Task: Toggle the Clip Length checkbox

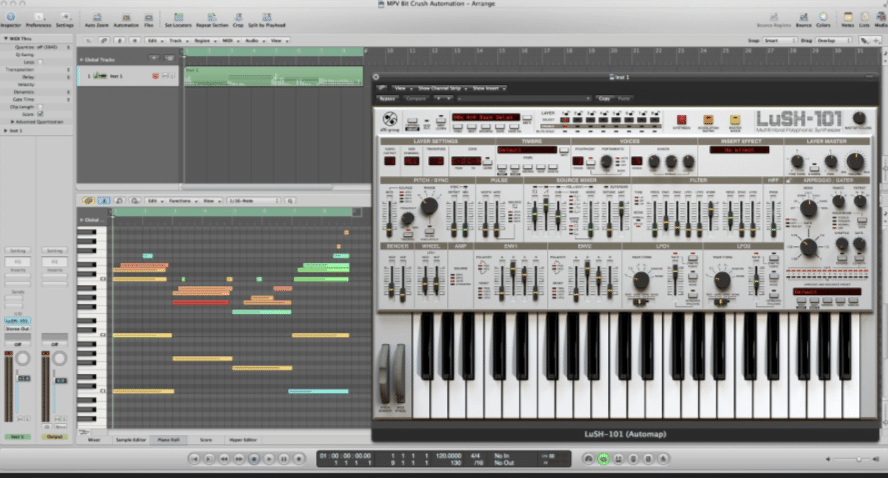Action: tap(40, 106)
